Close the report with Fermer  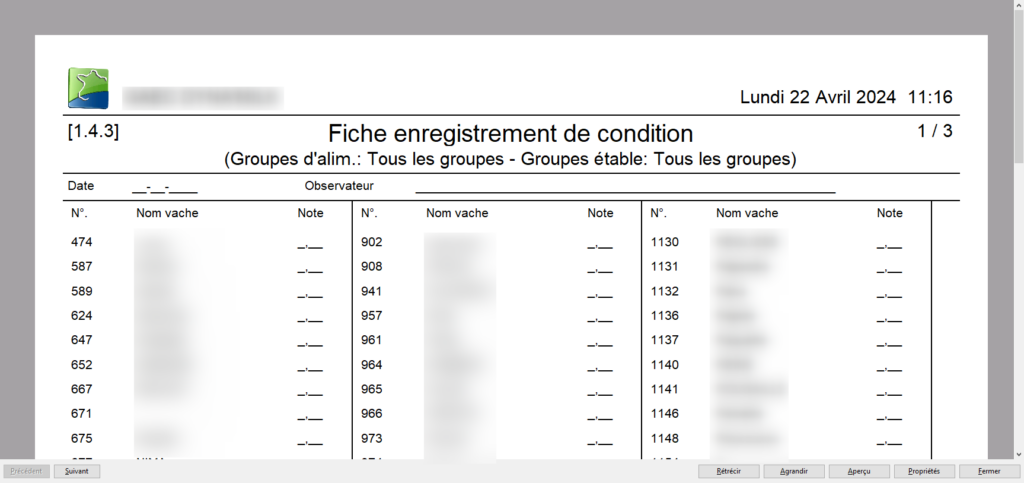[x=989, y=471]
